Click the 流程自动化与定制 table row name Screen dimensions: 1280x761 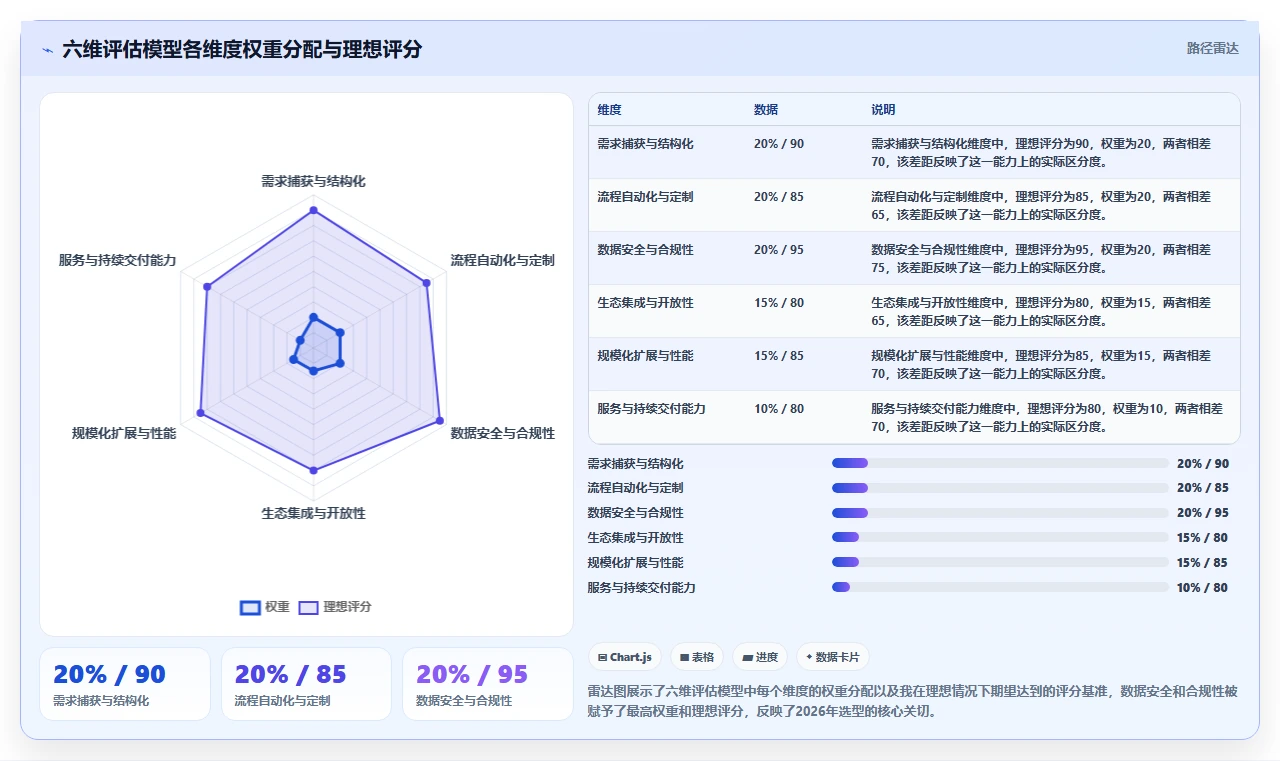[x=645, y=197]
